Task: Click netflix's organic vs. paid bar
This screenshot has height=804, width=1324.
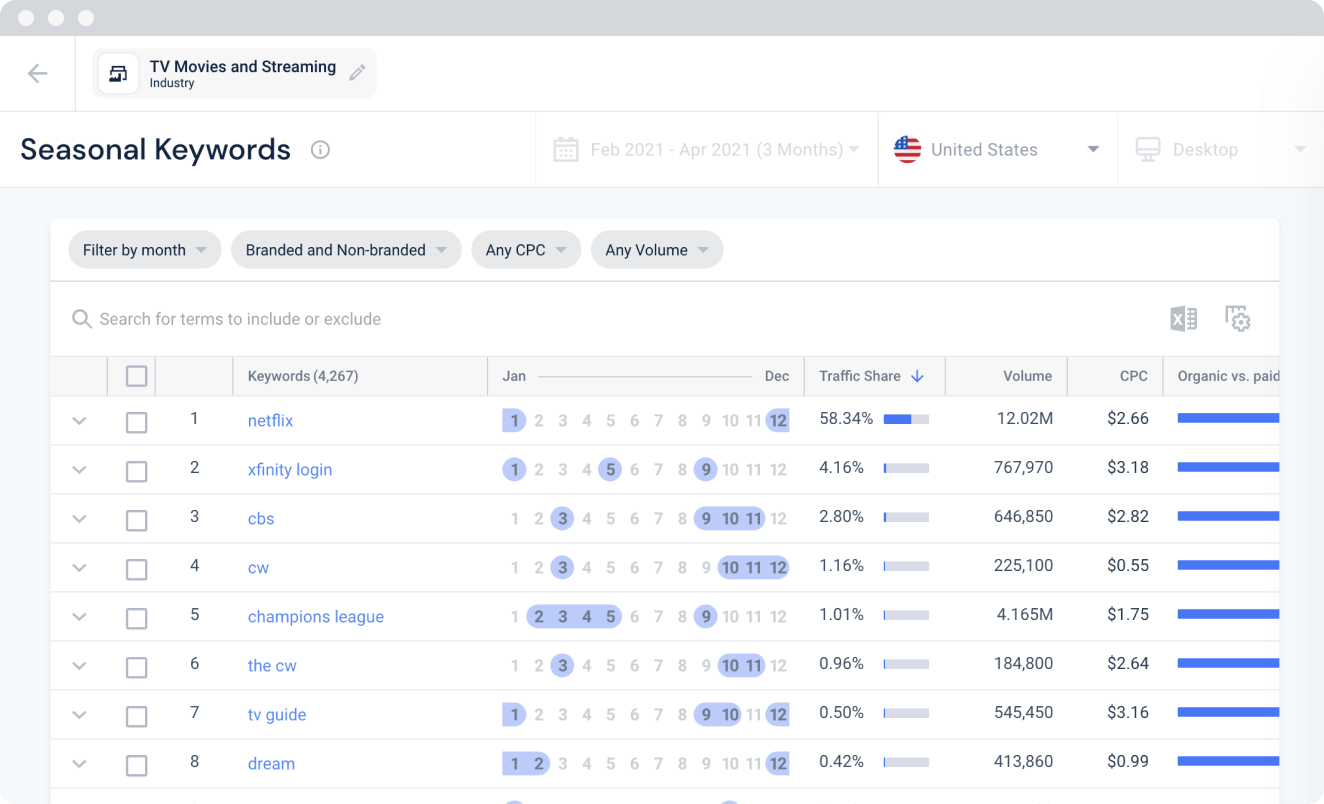Action: [x=1228, y=418]
